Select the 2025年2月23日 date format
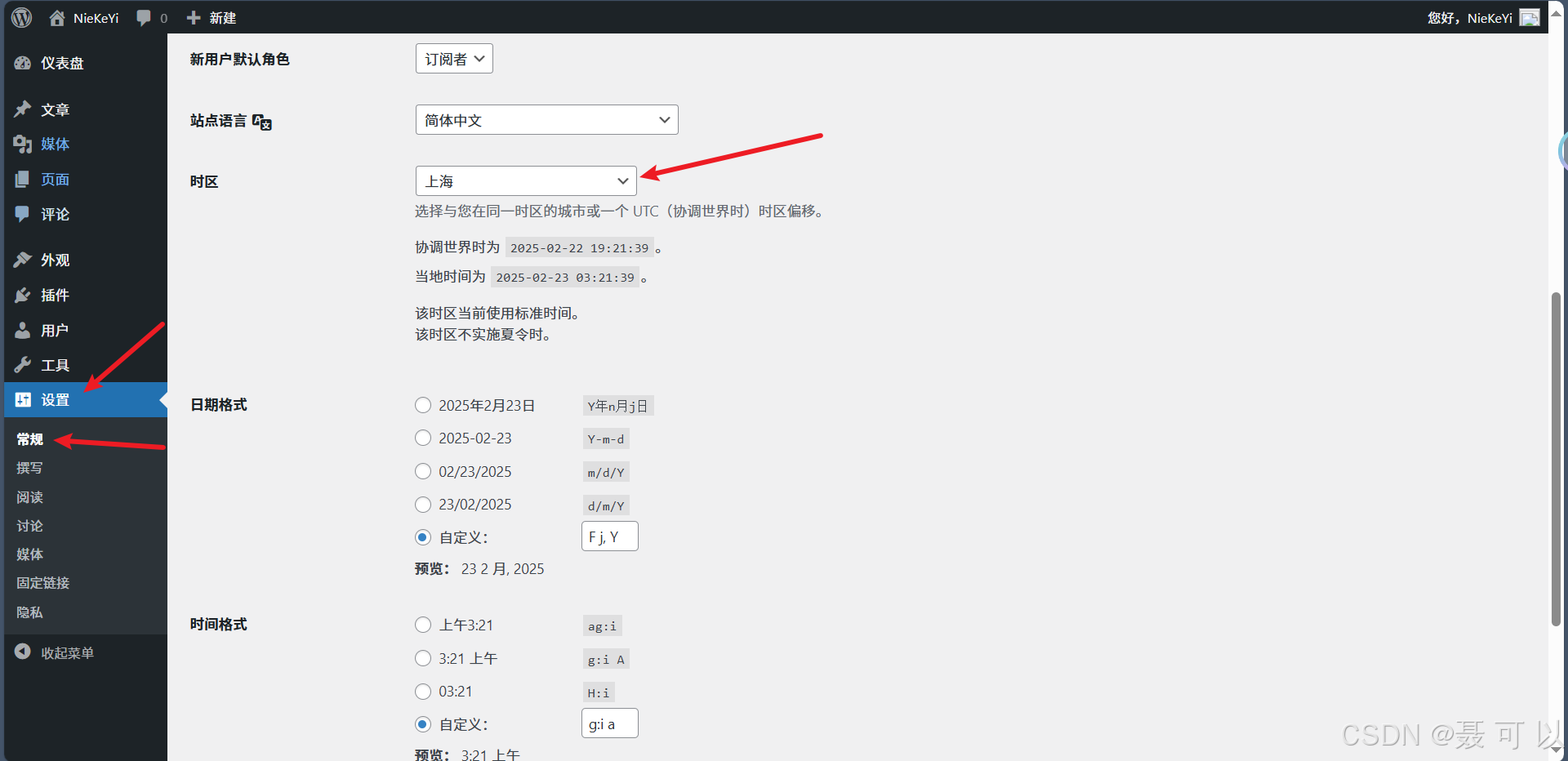This screenshot has width=1568, height=761. pos(423,405)
